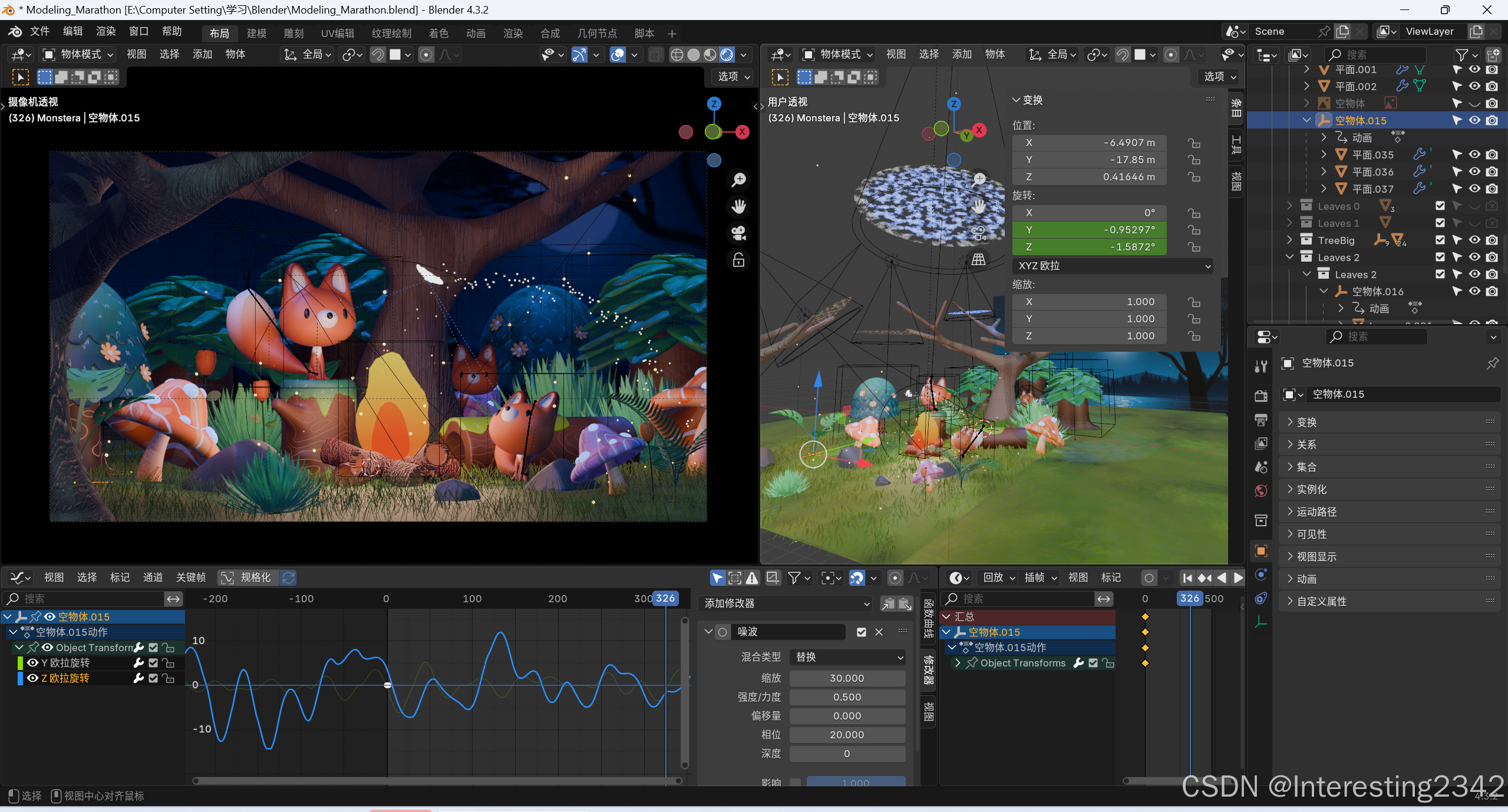The height and width of the screenshot is (812, 1508).
Task: Open the Modifier properties wrench tab
Action: click(x=1260, y=367)
